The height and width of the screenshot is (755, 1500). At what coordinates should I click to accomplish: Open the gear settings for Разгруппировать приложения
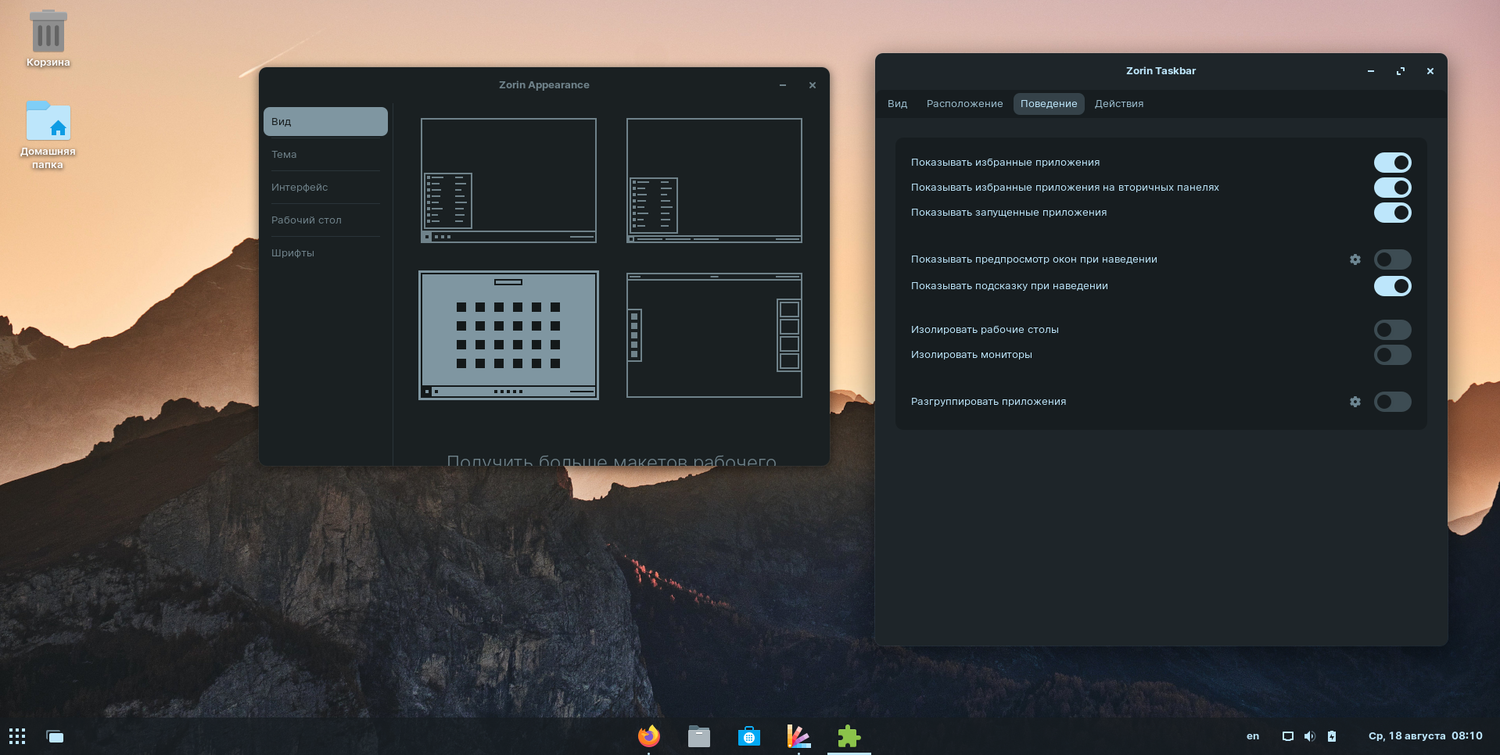(1355, 401)
